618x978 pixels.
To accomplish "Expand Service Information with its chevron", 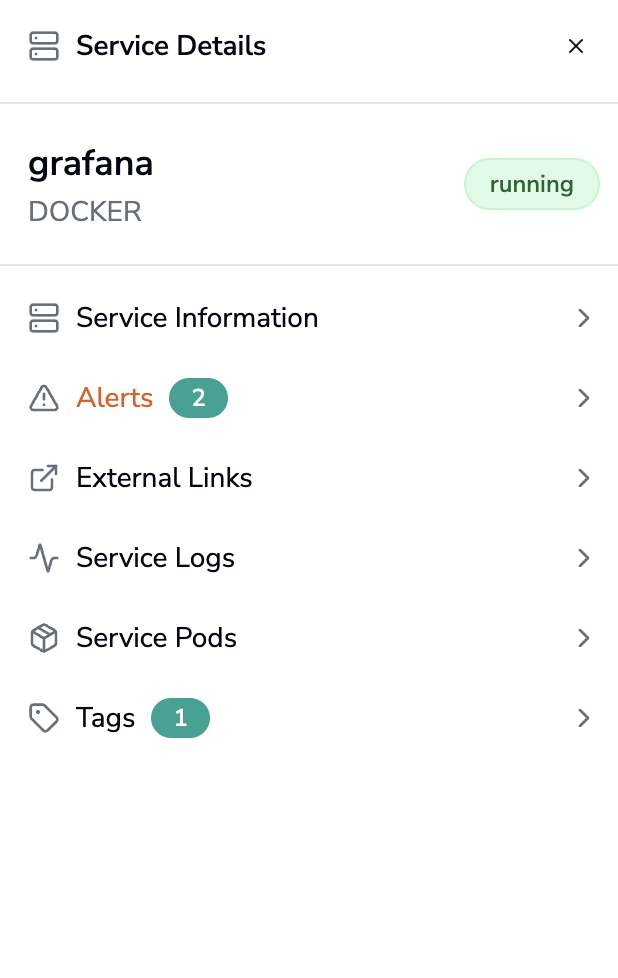I will (x=584, y=318).
